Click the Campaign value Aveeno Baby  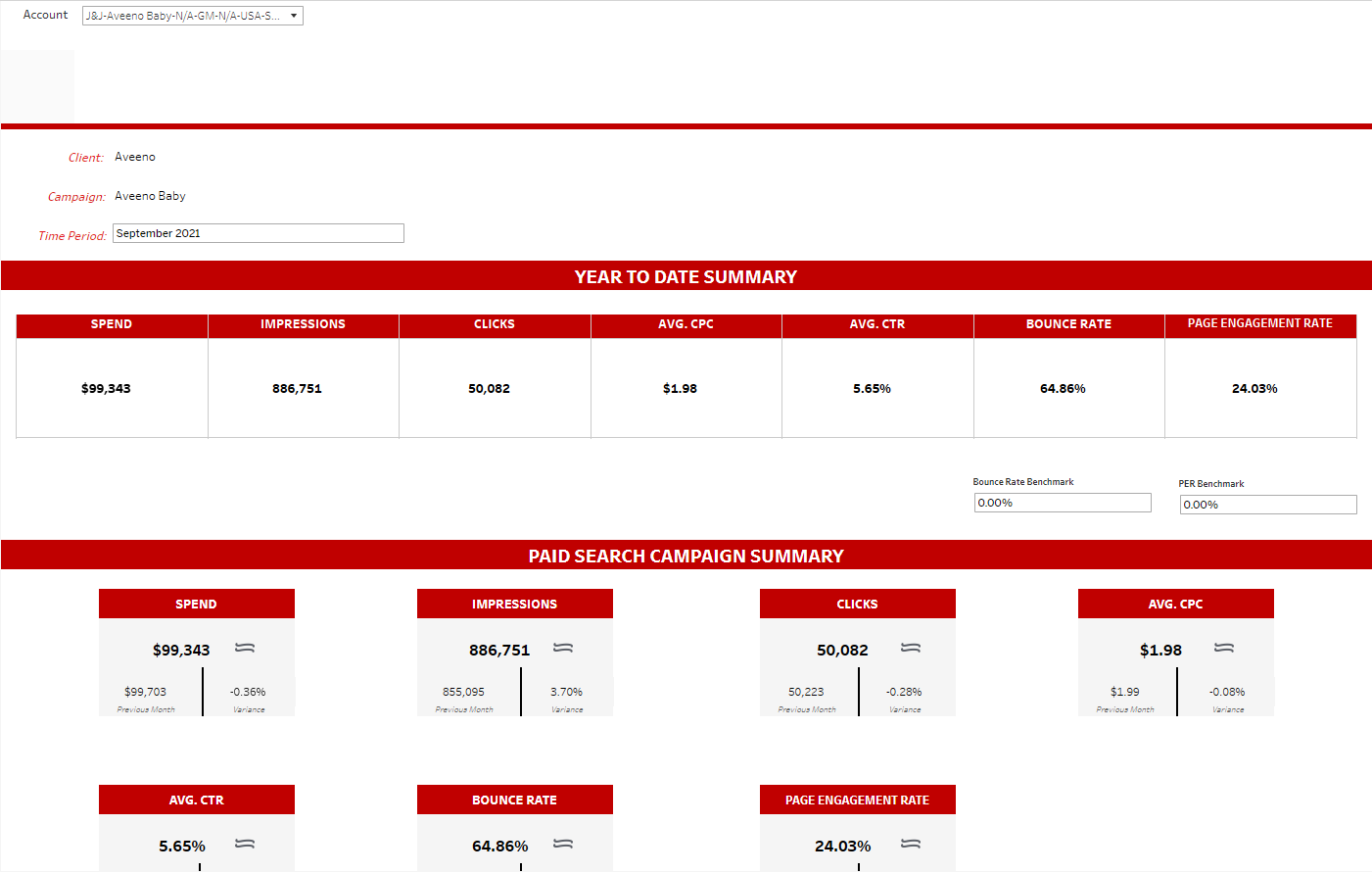(x=150, y=196)
